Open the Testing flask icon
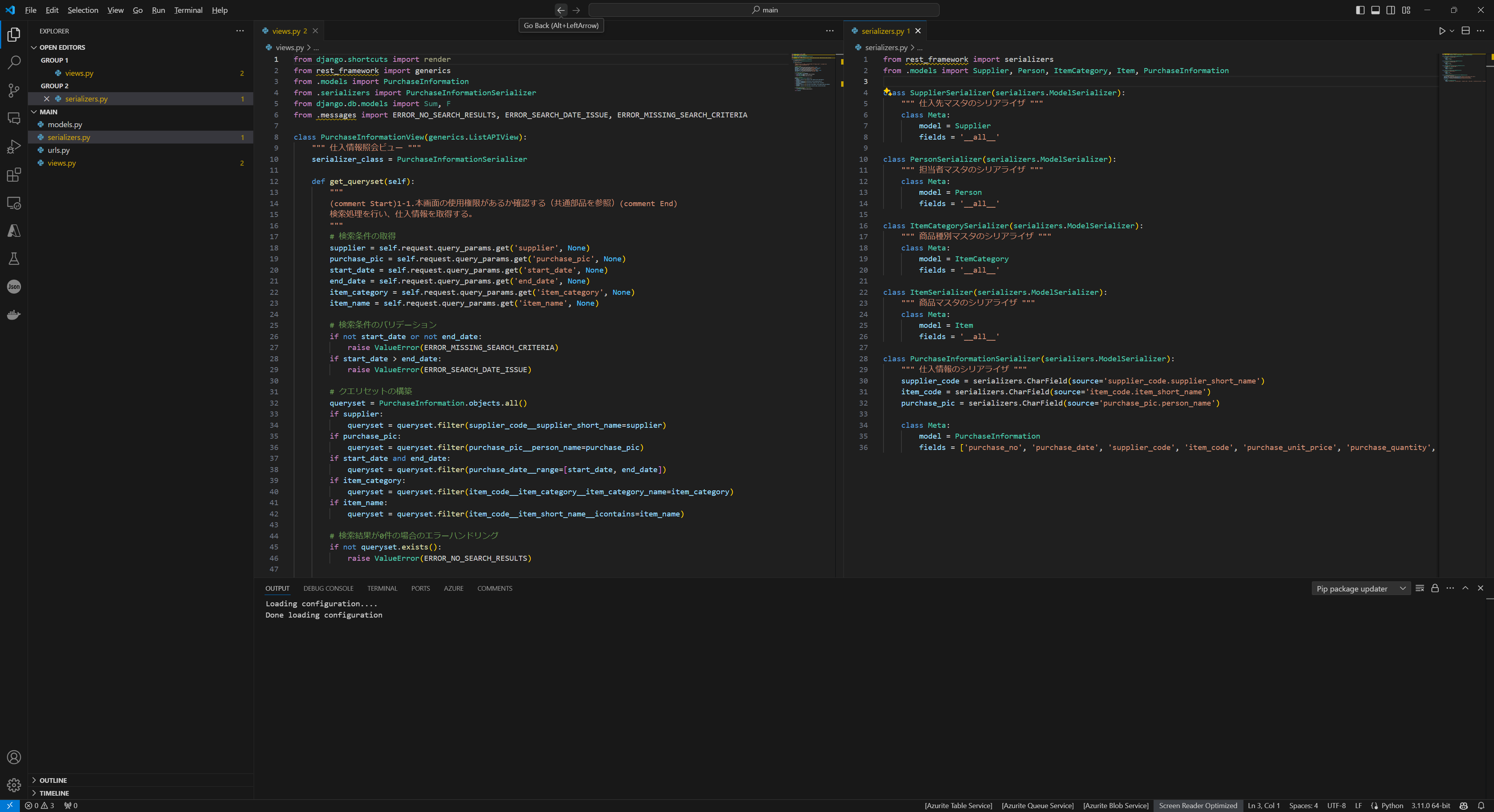Image resolution: width=1494 pixels, height=812 pixels. (x=14, y=259)
